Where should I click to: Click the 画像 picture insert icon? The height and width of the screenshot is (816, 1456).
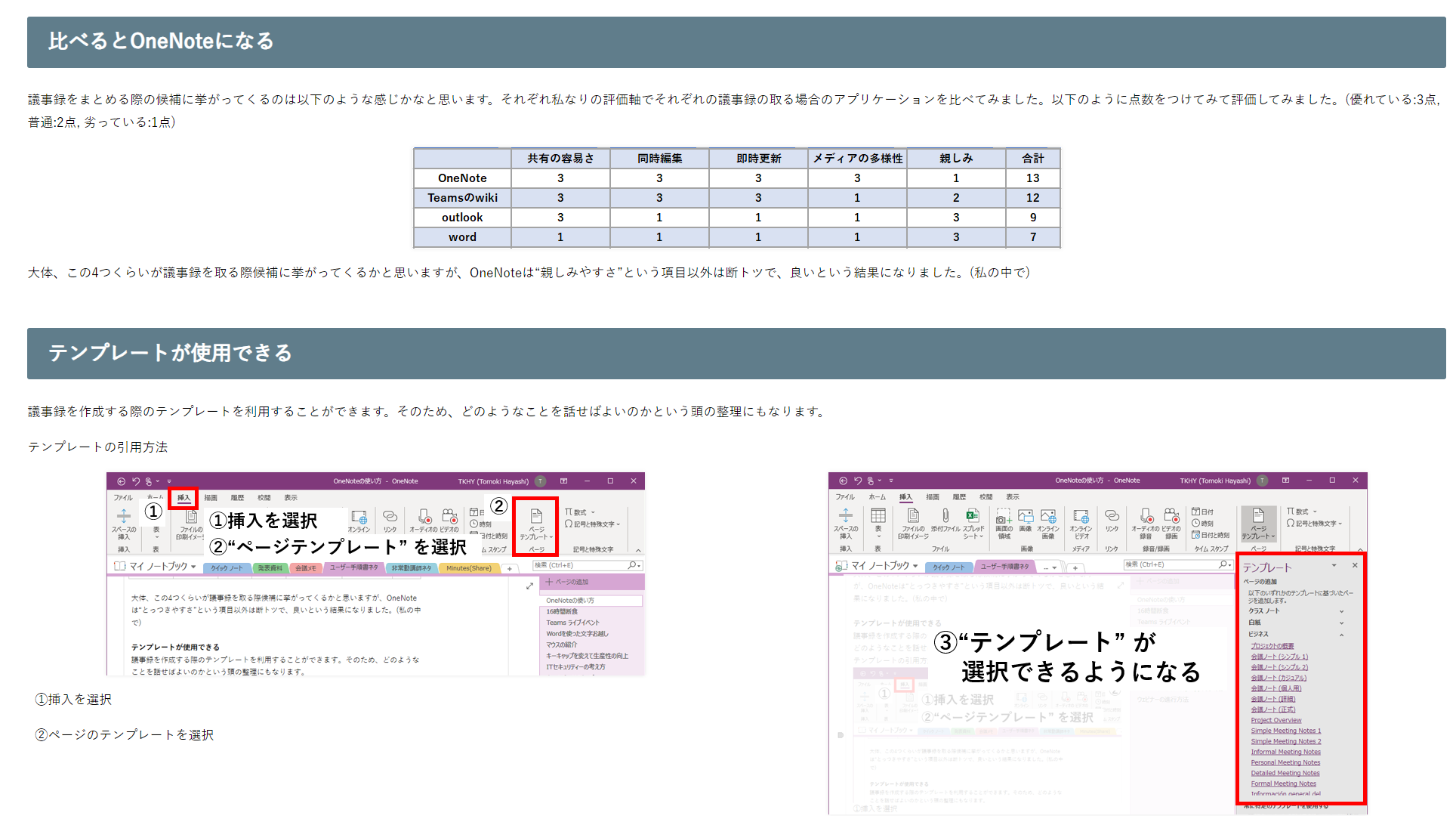[x=1026, y=518]
